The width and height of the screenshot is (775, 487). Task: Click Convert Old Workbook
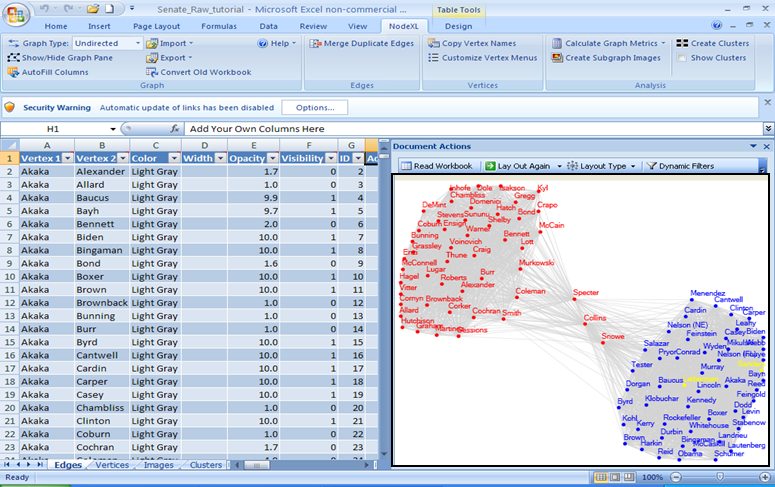(198, 73)
